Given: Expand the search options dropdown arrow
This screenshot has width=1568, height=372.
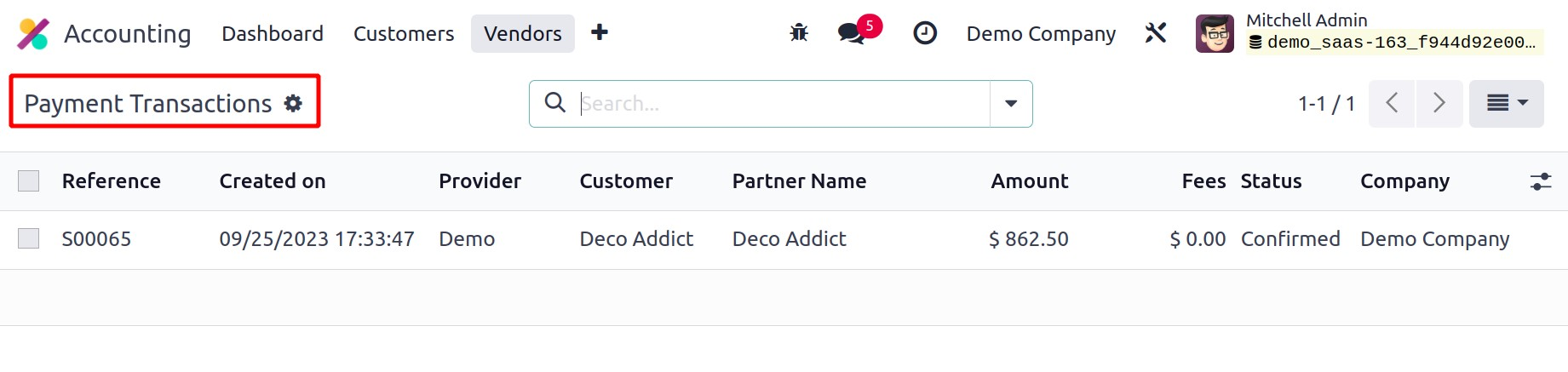Looking at the screenshot, I should 1011,104.
